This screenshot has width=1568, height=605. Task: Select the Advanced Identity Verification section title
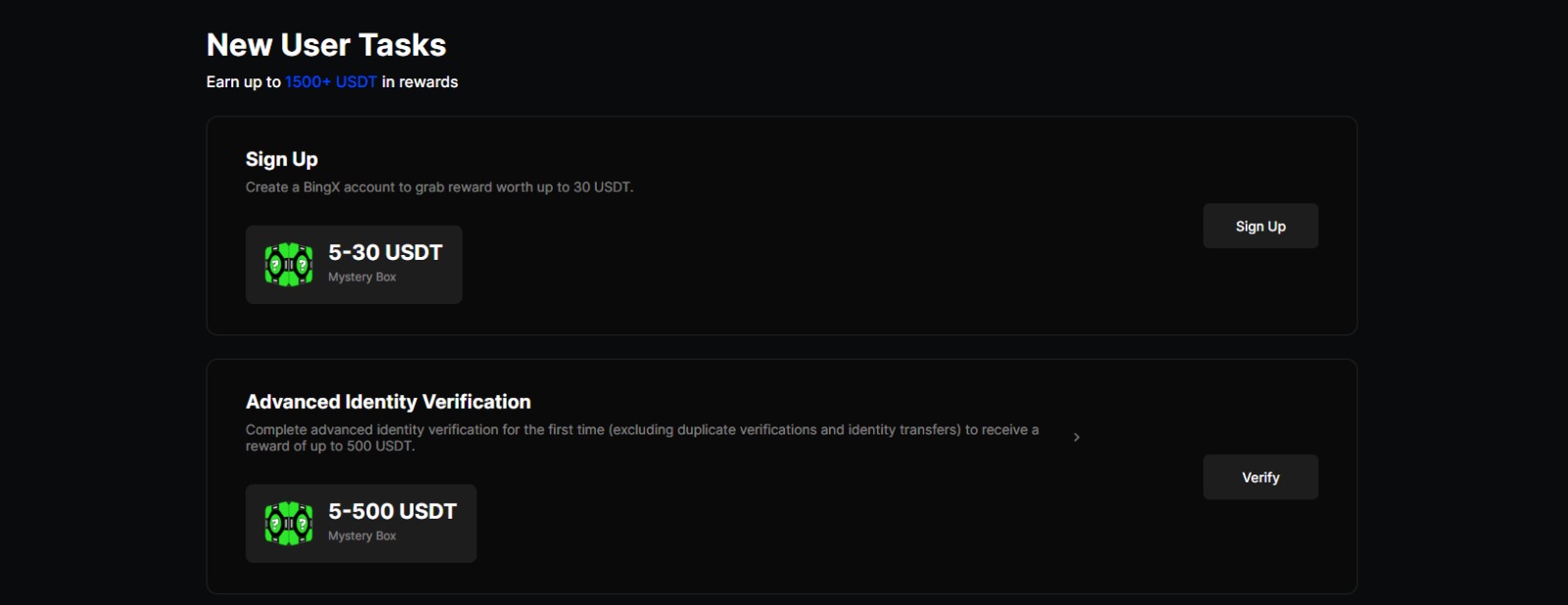388,402
